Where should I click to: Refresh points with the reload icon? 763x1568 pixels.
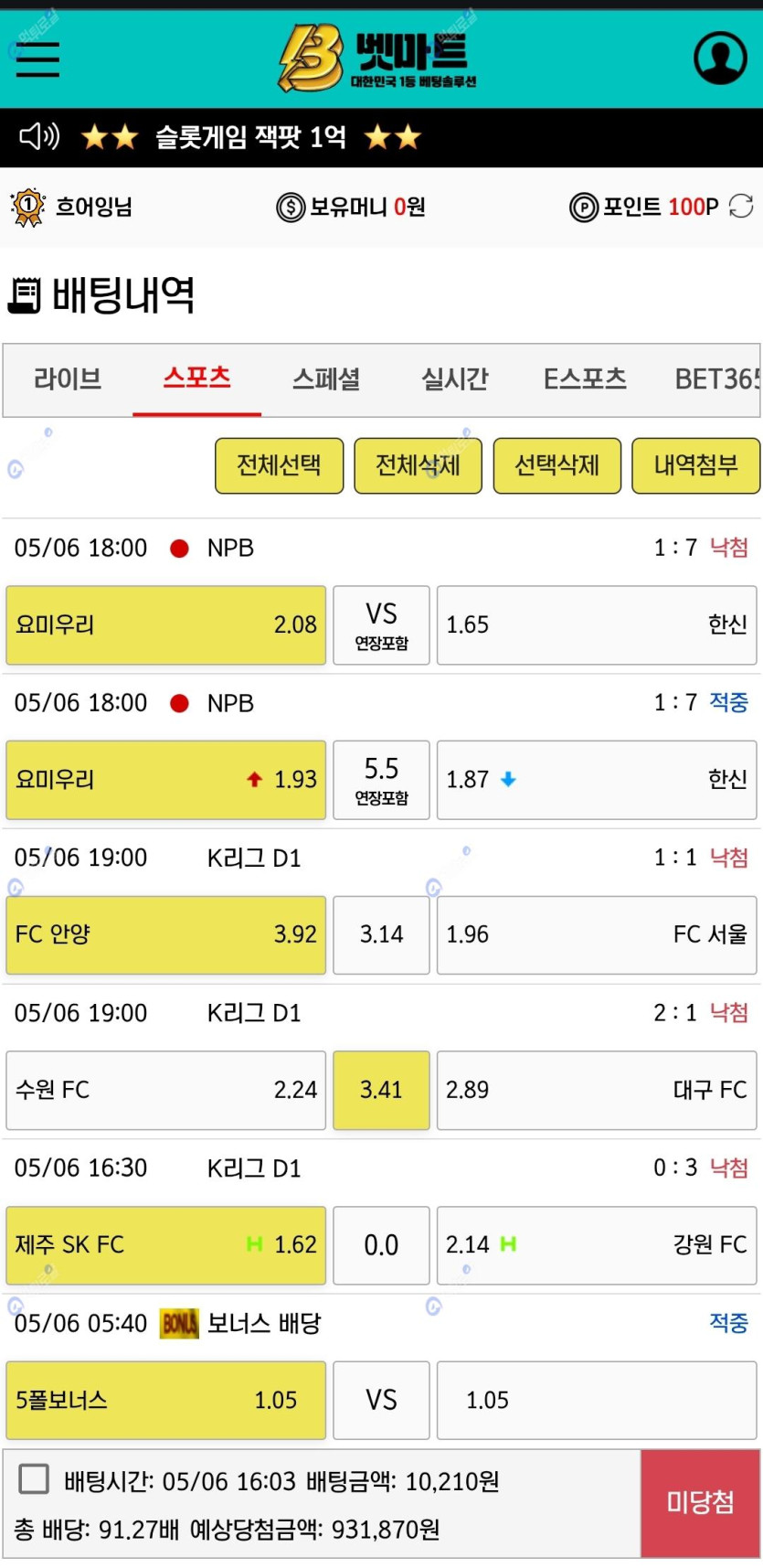click(741, 207)
